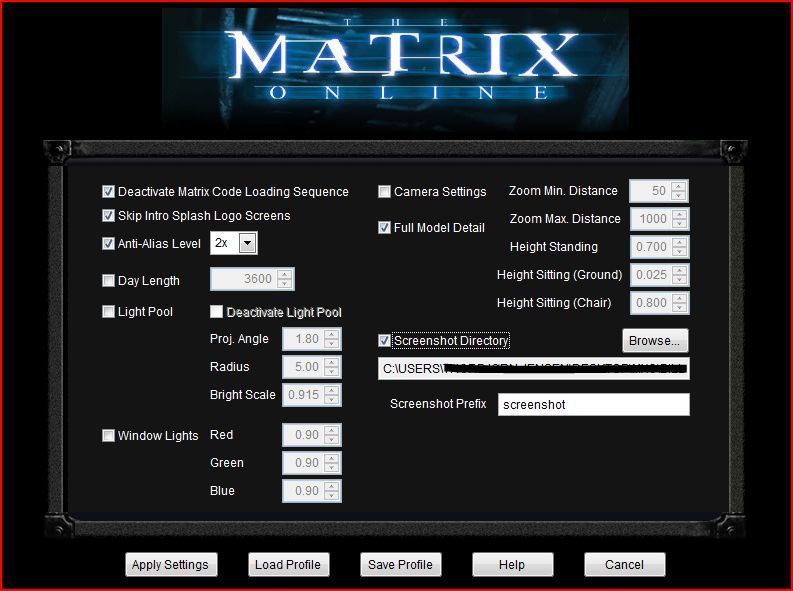Decrease Day Length with down arrow
Screen dimensions: 793x591
pyautogui.click(x=285, y=284)
